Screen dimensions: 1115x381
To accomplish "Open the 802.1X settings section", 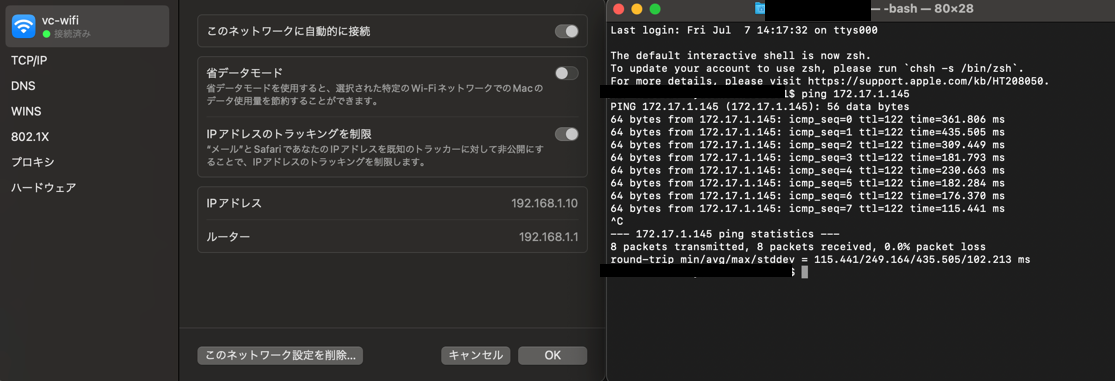I will tap(29, 136).
